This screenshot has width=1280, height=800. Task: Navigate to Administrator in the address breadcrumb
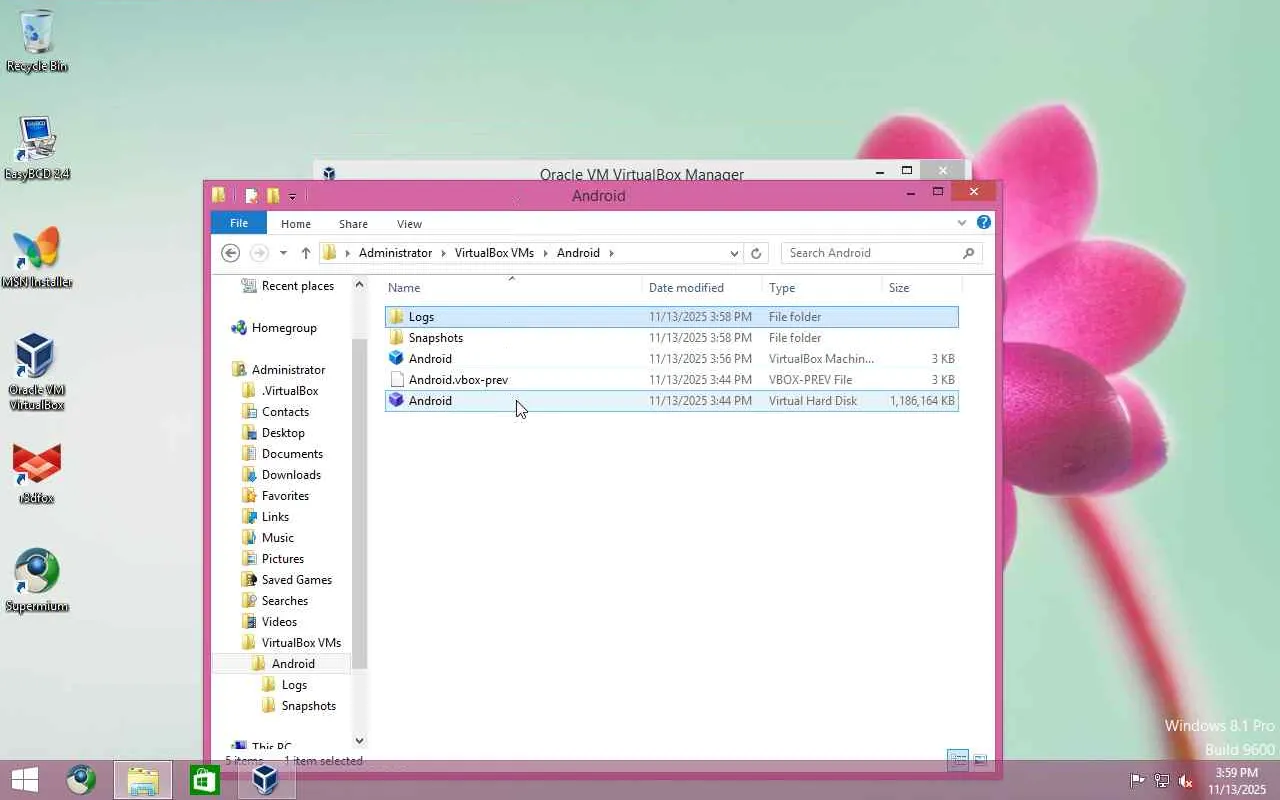395,253
